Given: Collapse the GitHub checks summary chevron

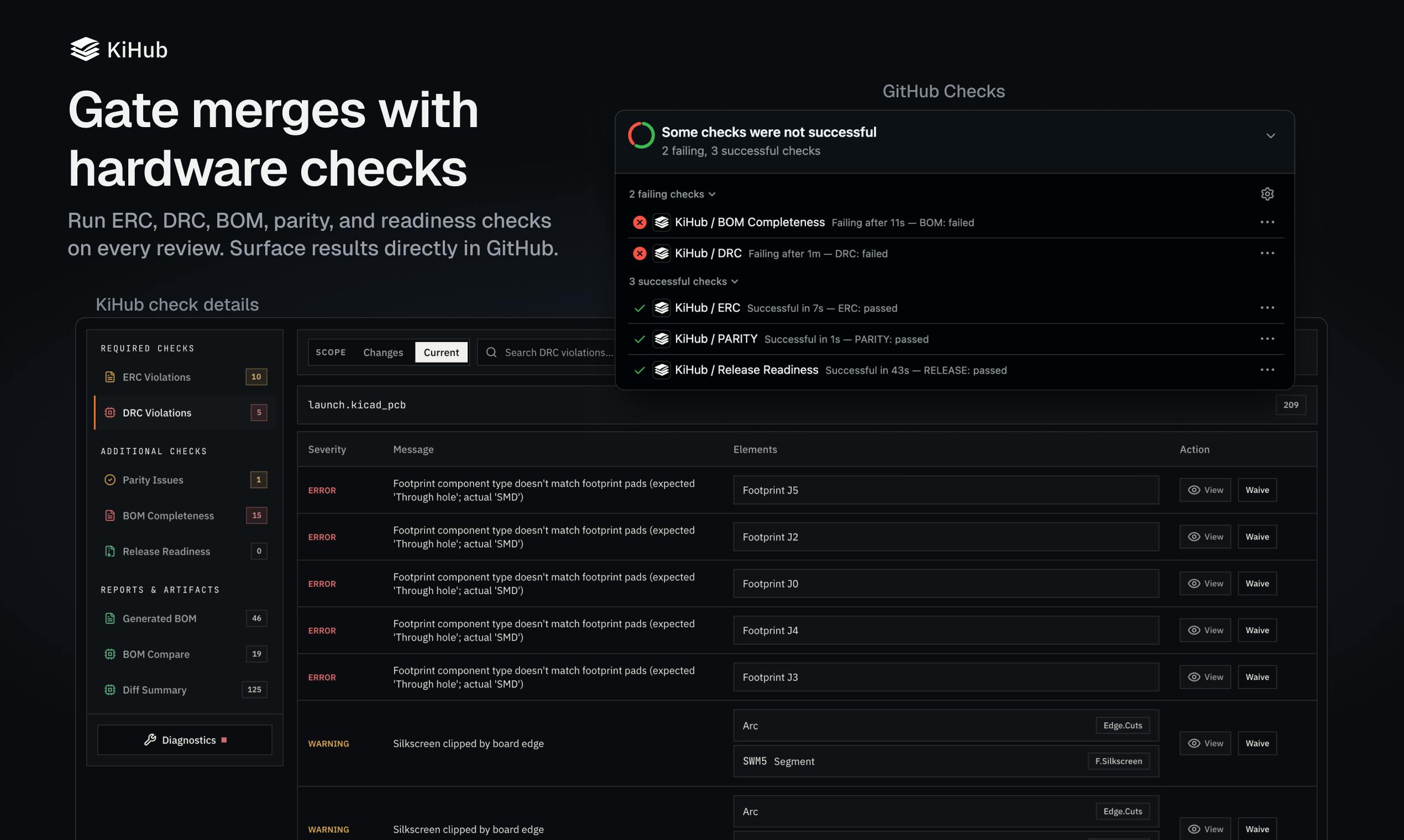Looking at the screenshot, I should (1270, 136).
